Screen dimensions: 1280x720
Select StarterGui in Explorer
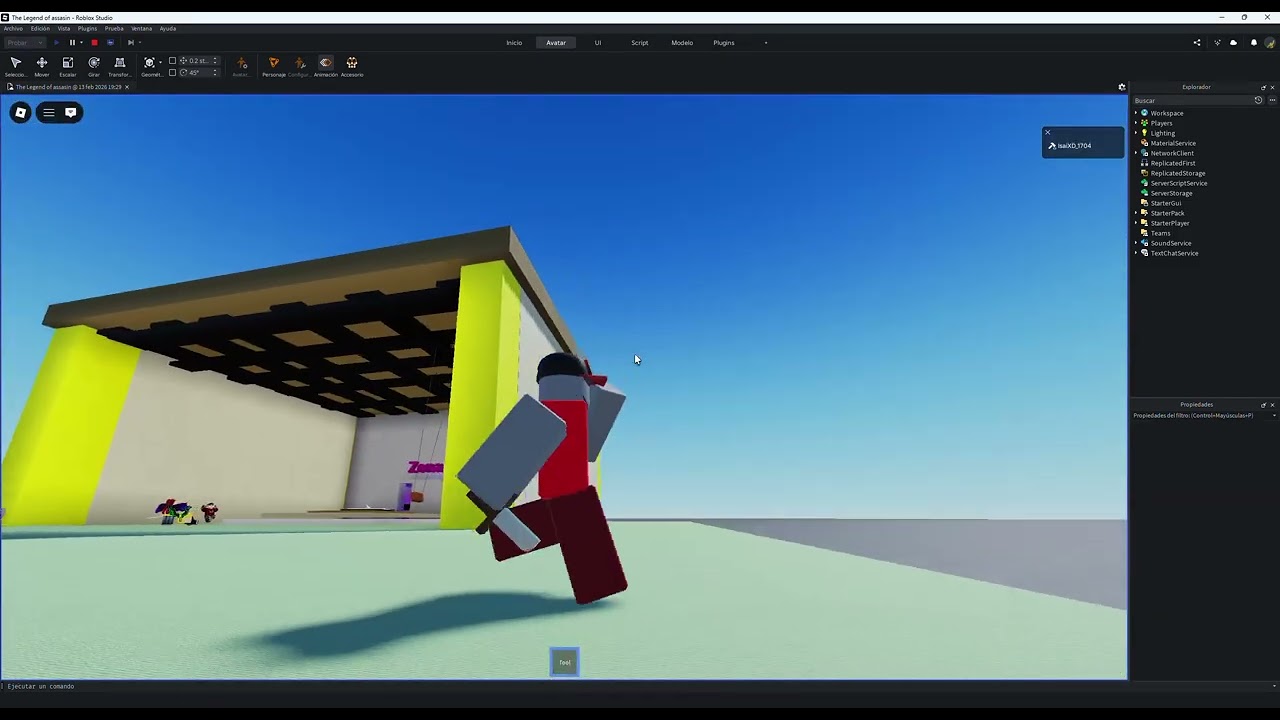click(1165, 203)
